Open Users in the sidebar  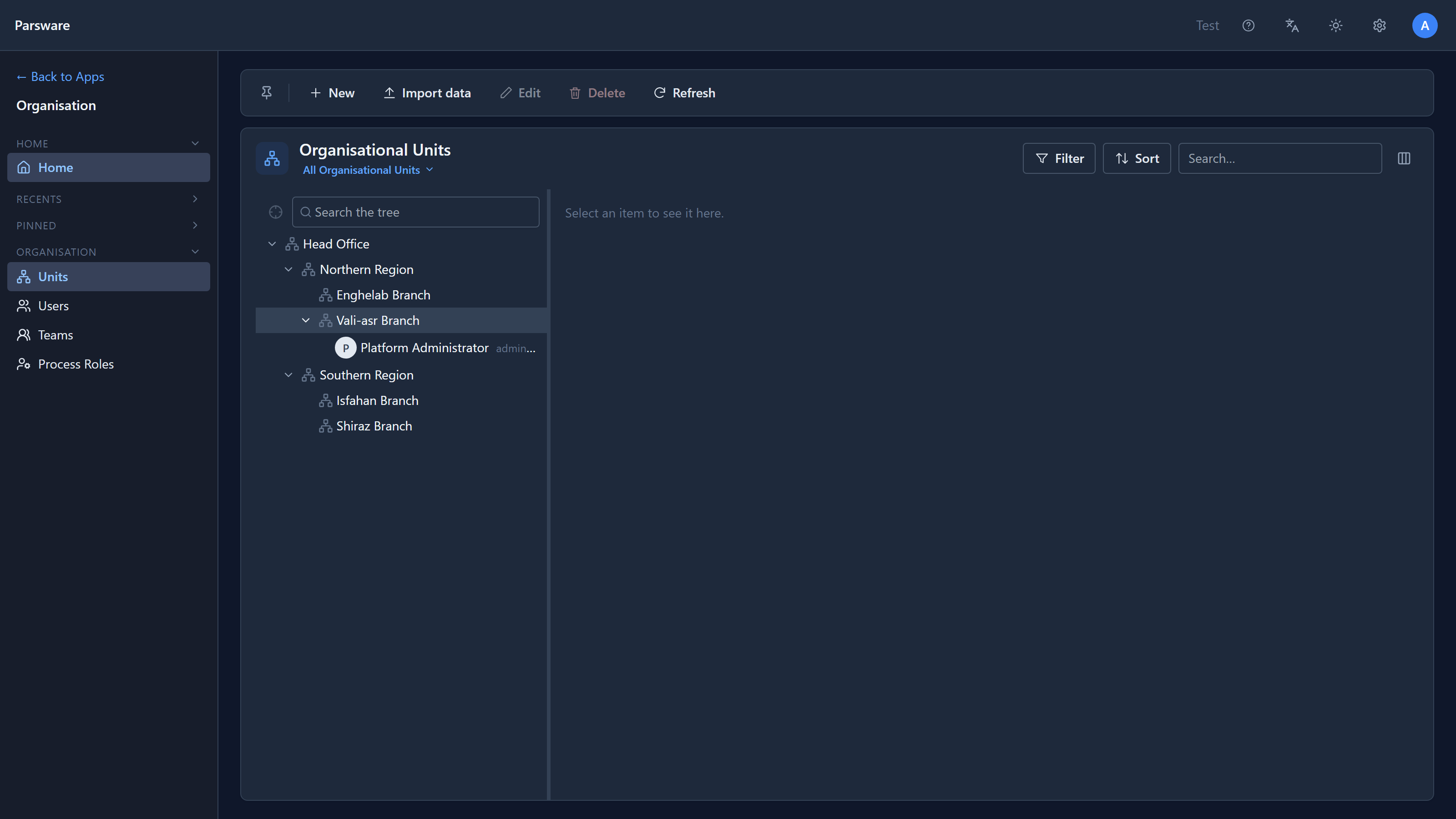click(109, 306)
